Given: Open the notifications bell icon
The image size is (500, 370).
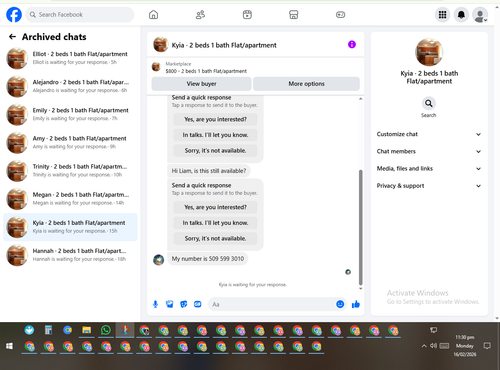Looking at the screenshot, I should click(461, 15).
